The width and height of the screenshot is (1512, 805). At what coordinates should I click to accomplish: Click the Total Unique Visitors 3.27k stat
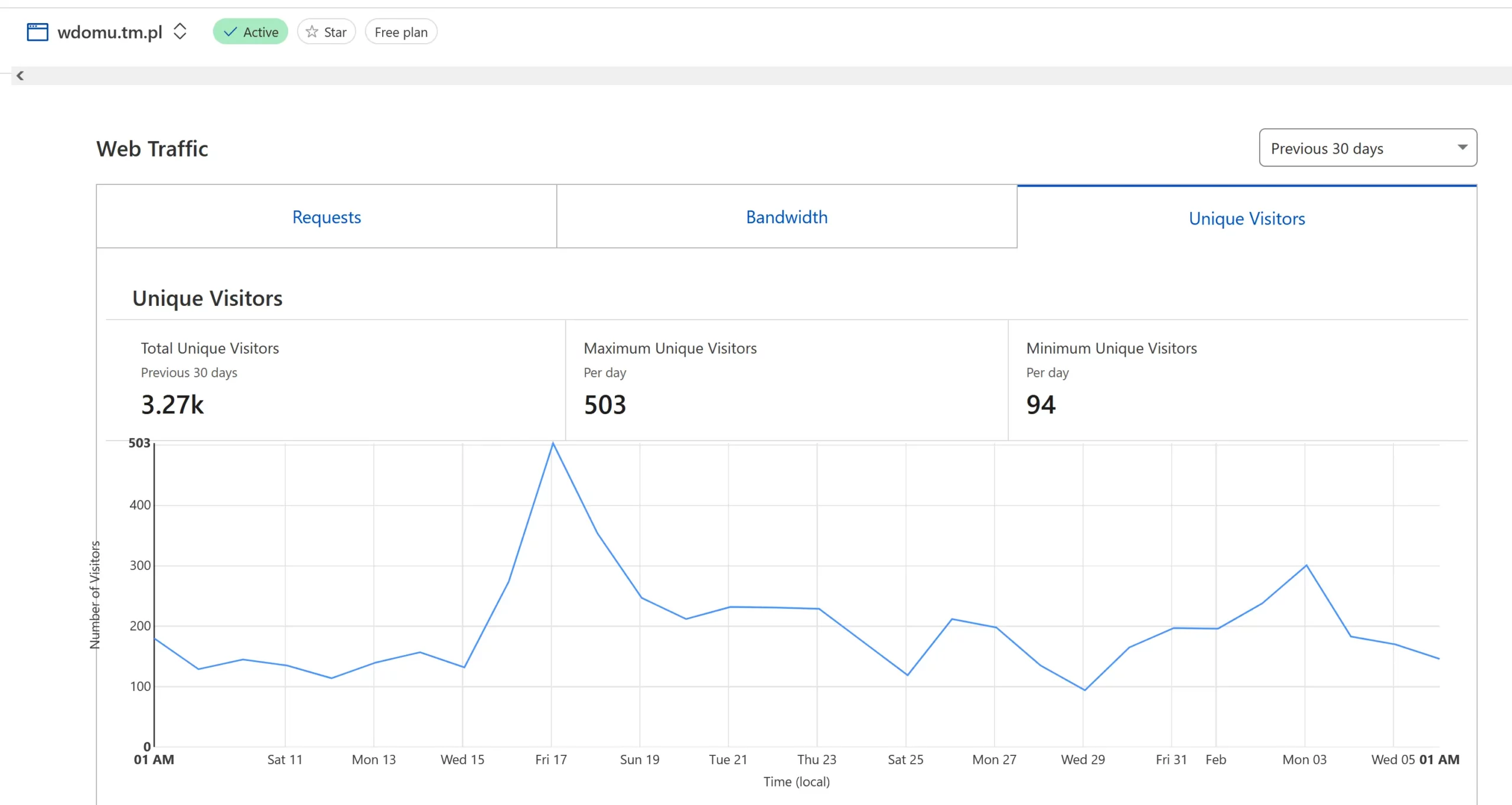point(172,405)
